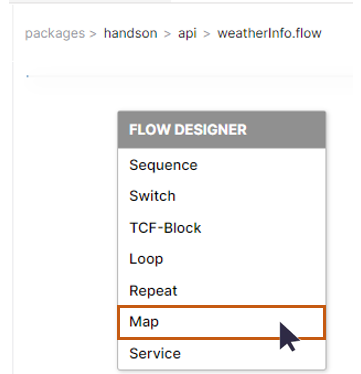Add a TCF-Block step
Screen dimensions: 361x374
point(222,228)
